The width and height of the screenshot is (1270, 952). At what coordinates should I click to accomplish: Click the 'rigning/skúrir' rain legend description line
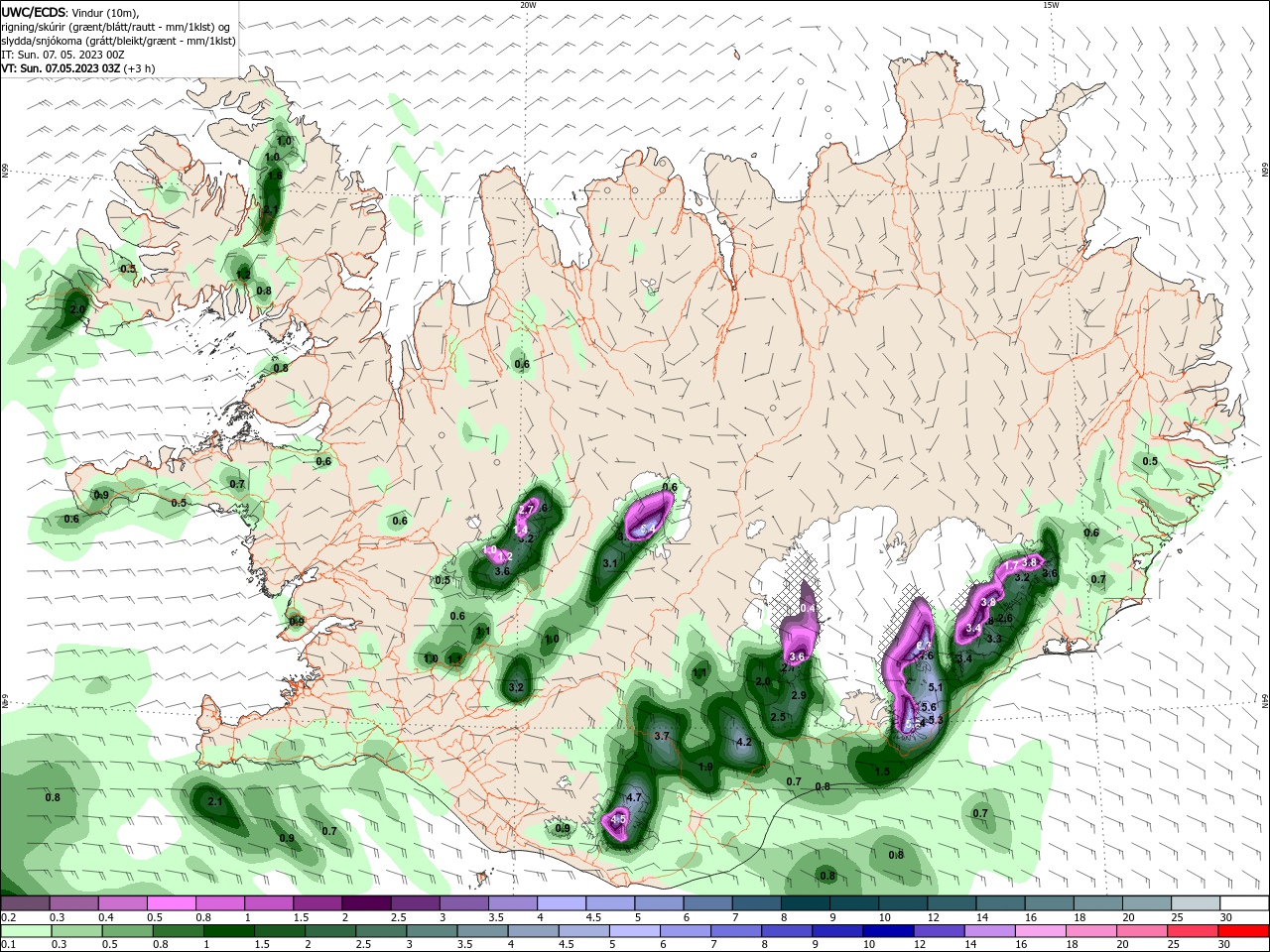tap(115, 27)
